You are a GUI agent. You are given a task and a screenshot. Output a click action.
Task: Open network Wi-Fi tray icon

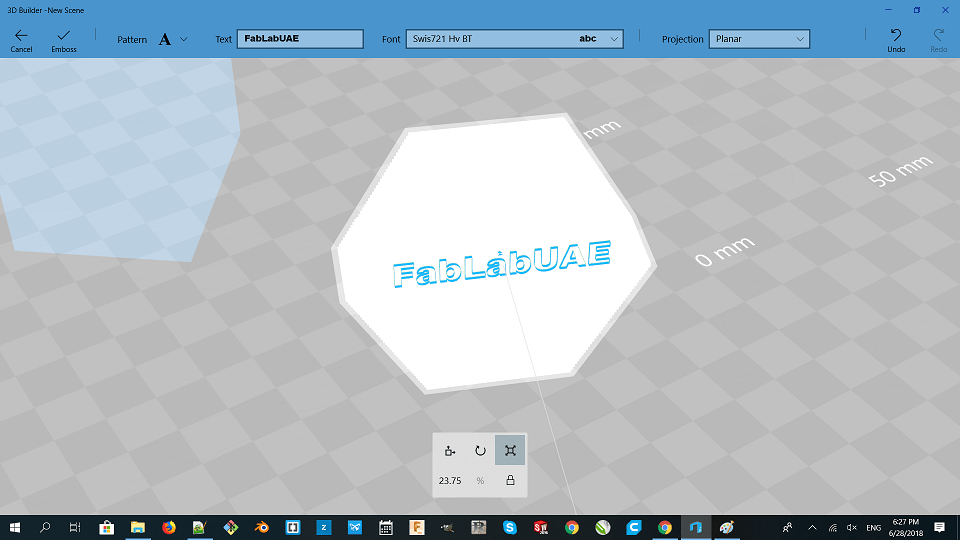point(833,527)
